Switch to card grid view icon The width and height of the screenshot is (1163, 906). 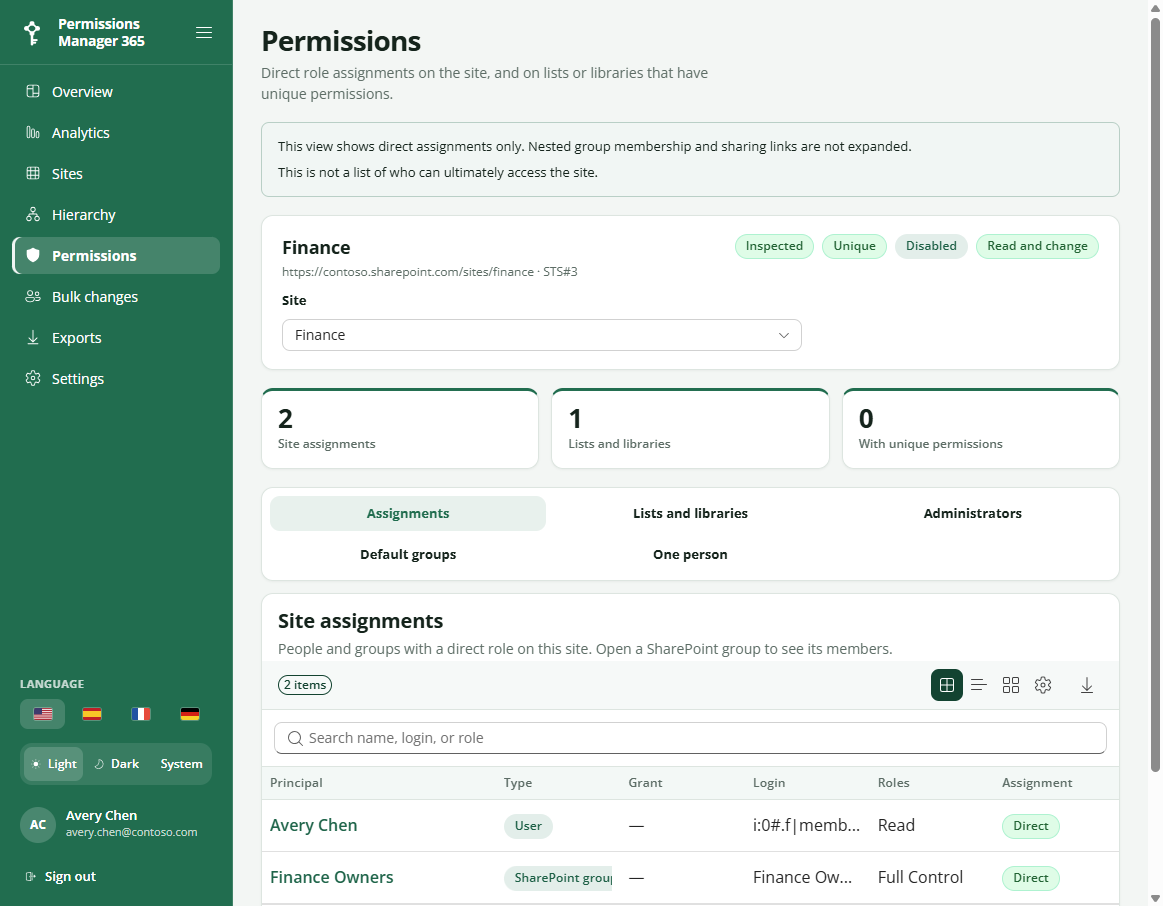click(1011, 685)
